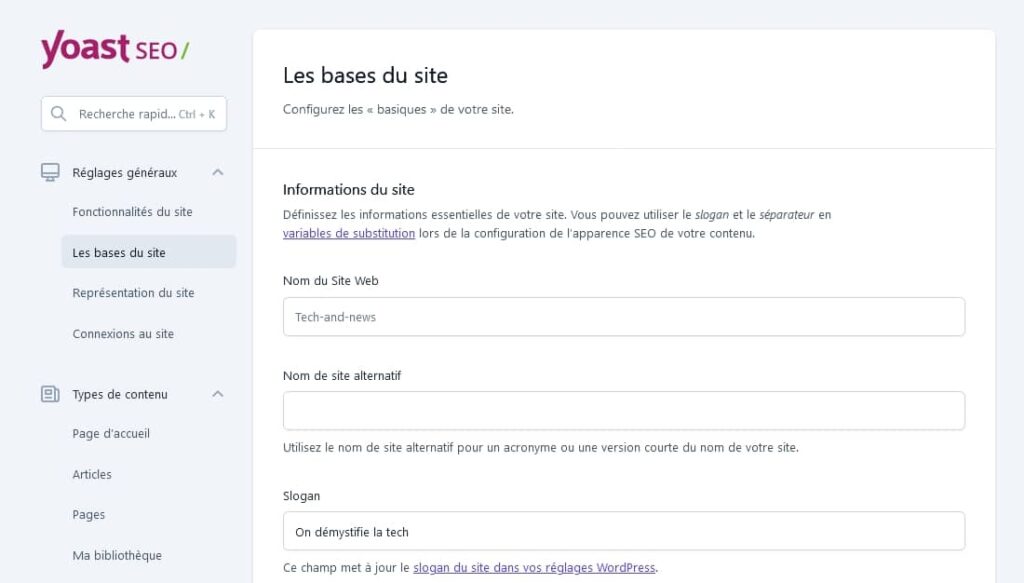Click the monitor icon beside Réglages généraux
This screenshot has width=1024, height=583.
coord(50,172)
